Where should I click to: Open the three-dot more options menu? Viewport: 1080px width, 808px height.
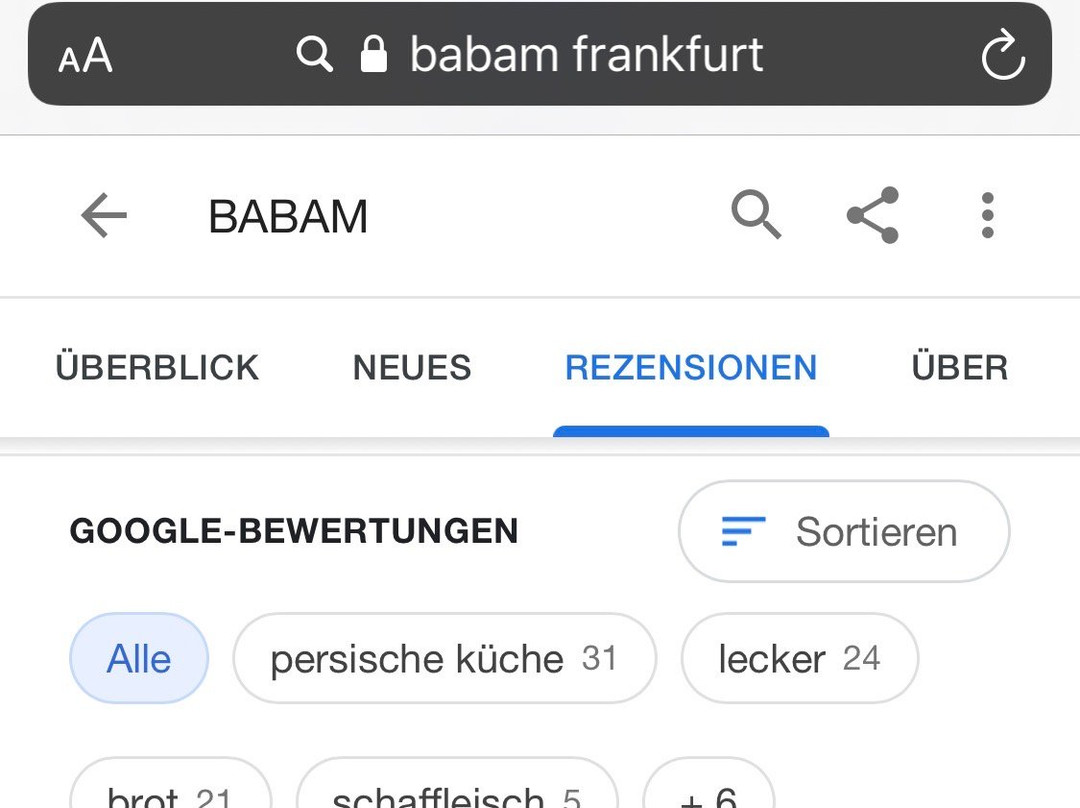987,215
